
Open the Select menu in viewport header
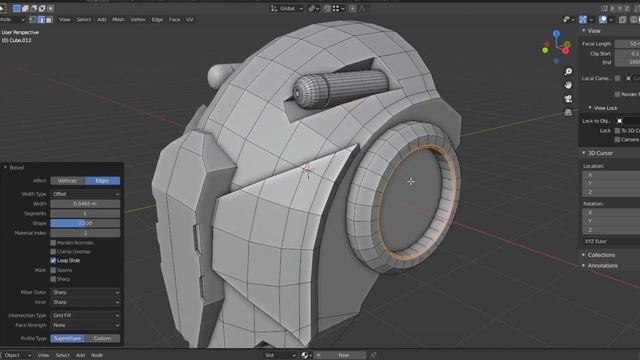tap(84, 20)
